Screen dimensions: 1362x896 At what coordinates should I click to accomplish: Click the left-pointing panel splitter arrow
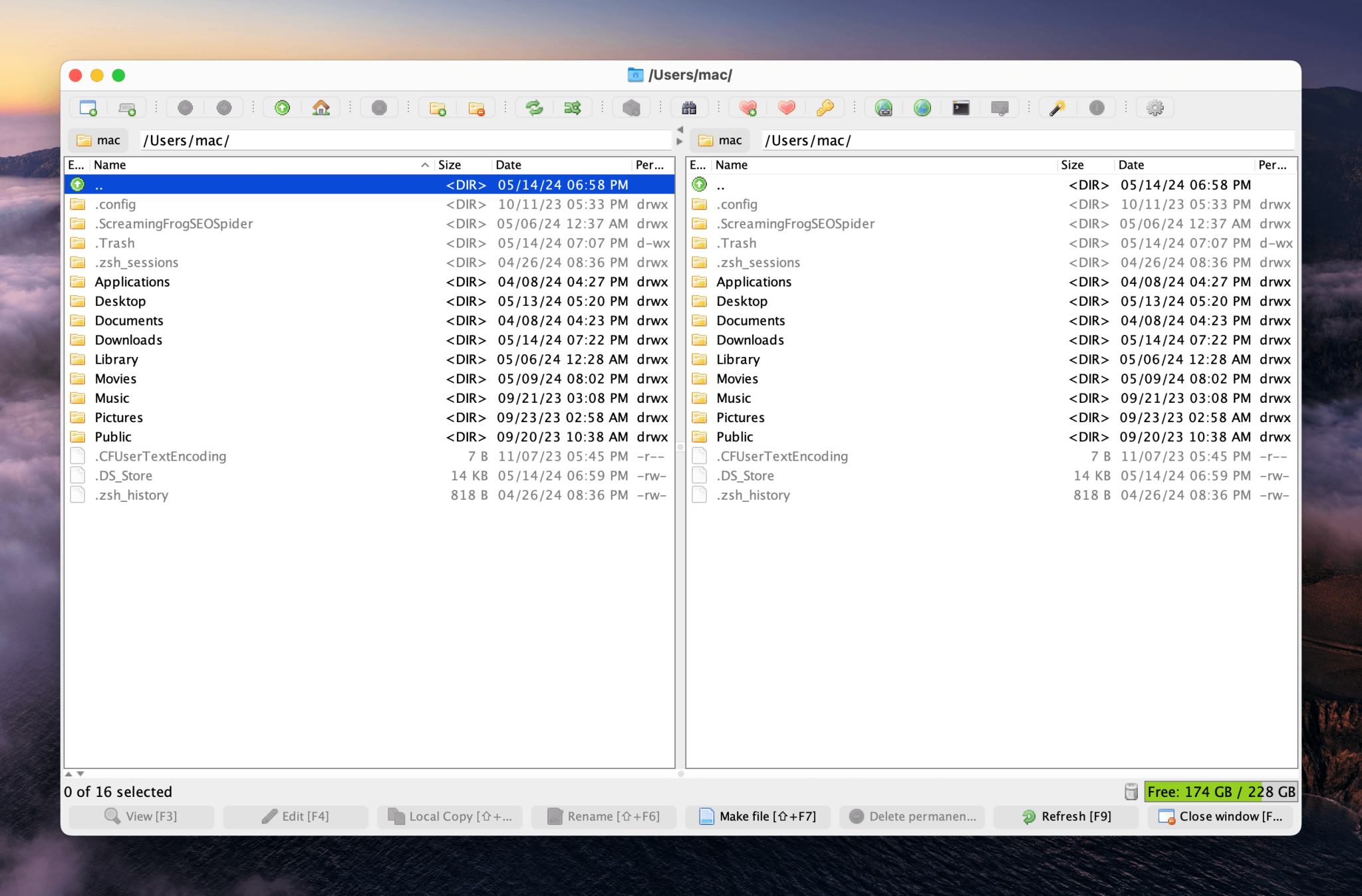tap(680, 129)
